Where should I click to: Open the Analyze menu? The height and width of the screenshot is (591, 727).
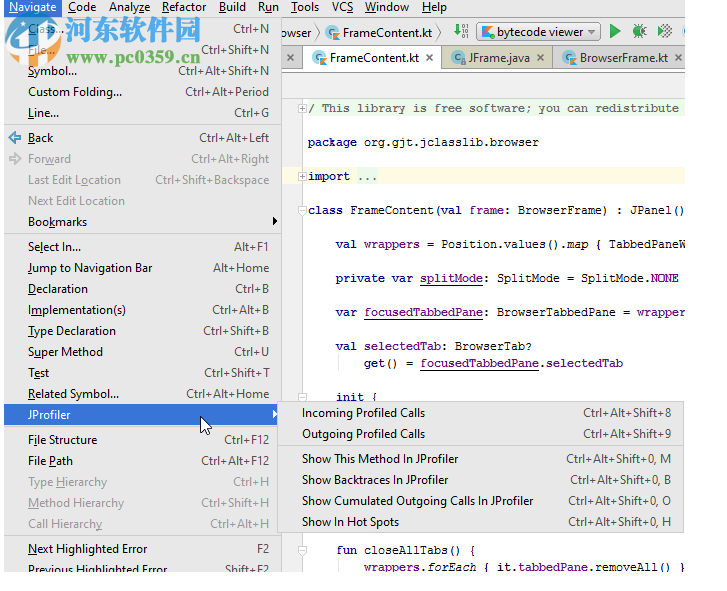[x=129, y=7]
